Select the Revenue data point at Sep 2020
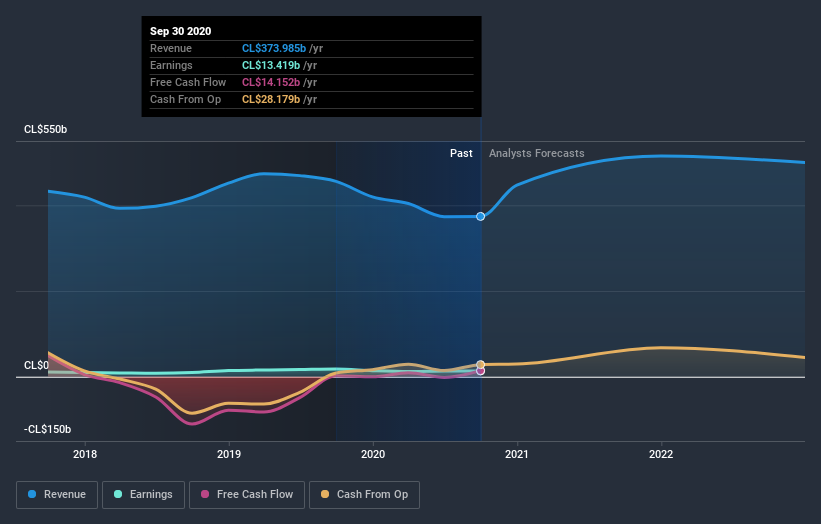This screenshot has height=524, width=821. pyautogui.click(x=480, y=216)
